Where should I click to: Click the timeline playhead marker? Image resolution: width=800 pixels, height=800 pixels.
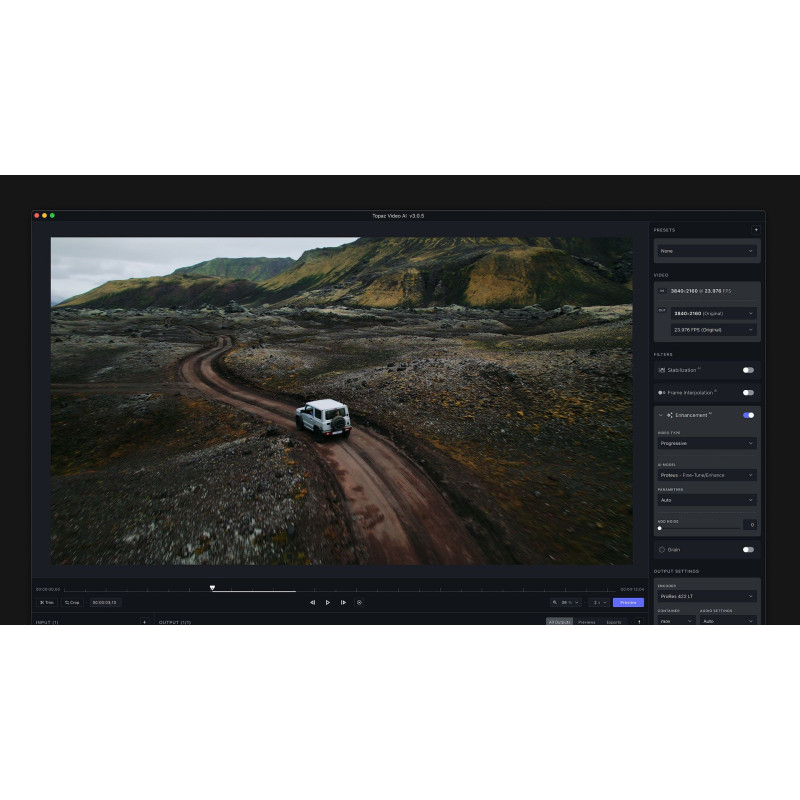coord(212,588)
